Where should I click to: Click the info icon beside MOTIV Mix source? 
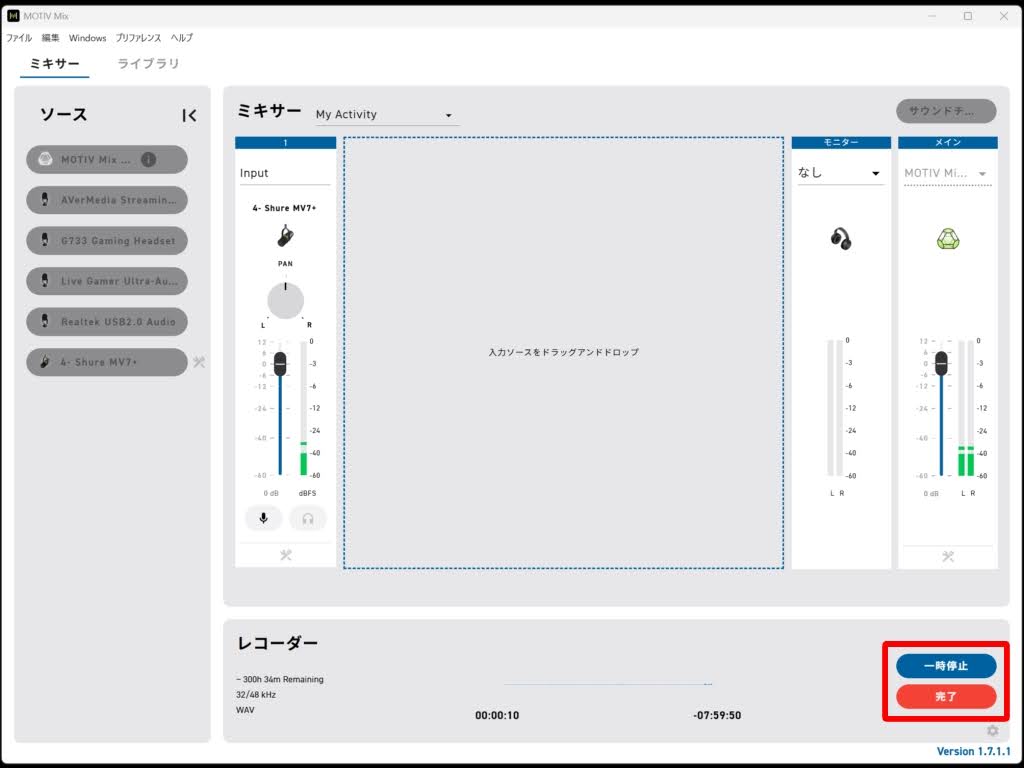(148, 159)
